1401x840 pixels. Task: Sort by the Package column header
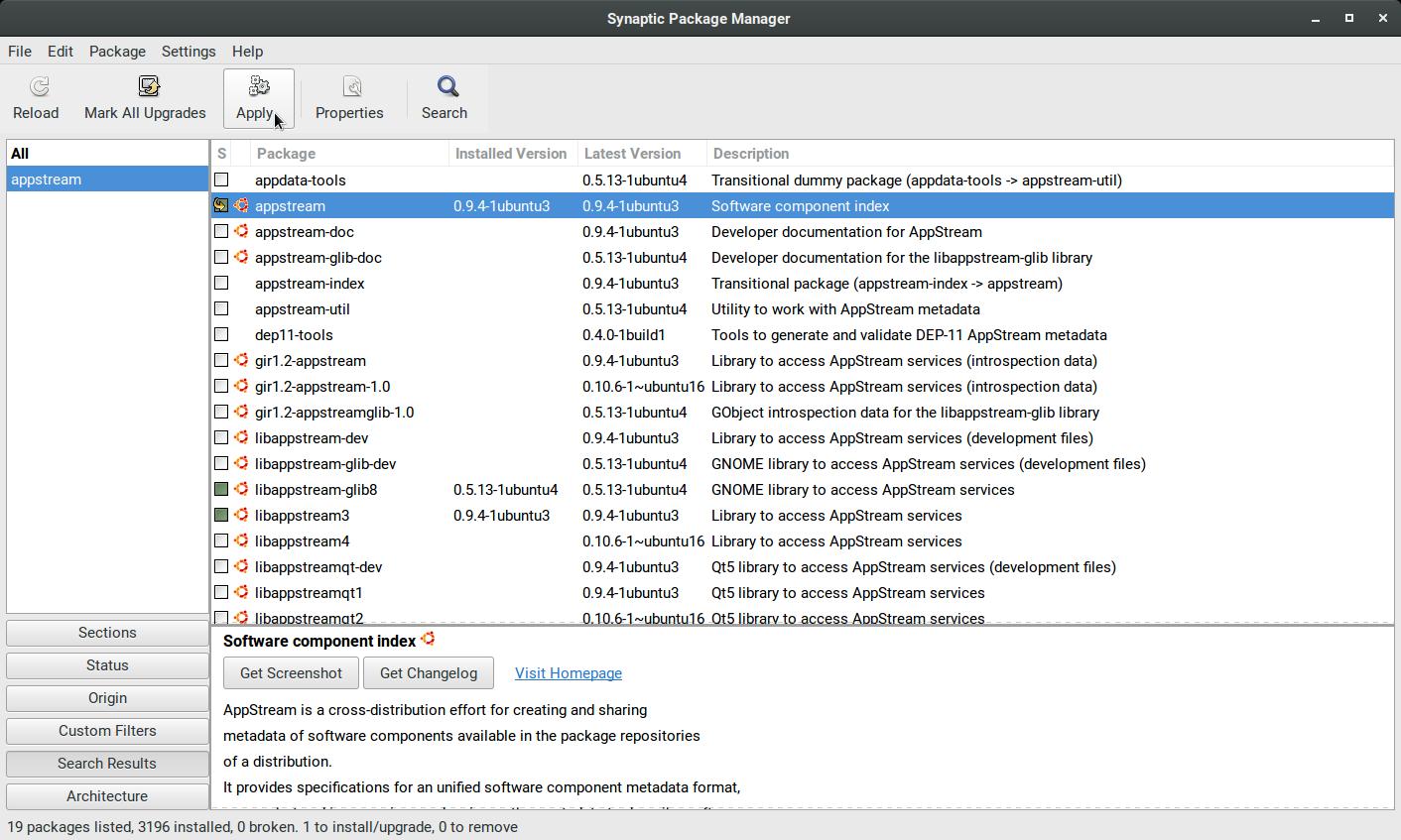click(x=347, y=154)
